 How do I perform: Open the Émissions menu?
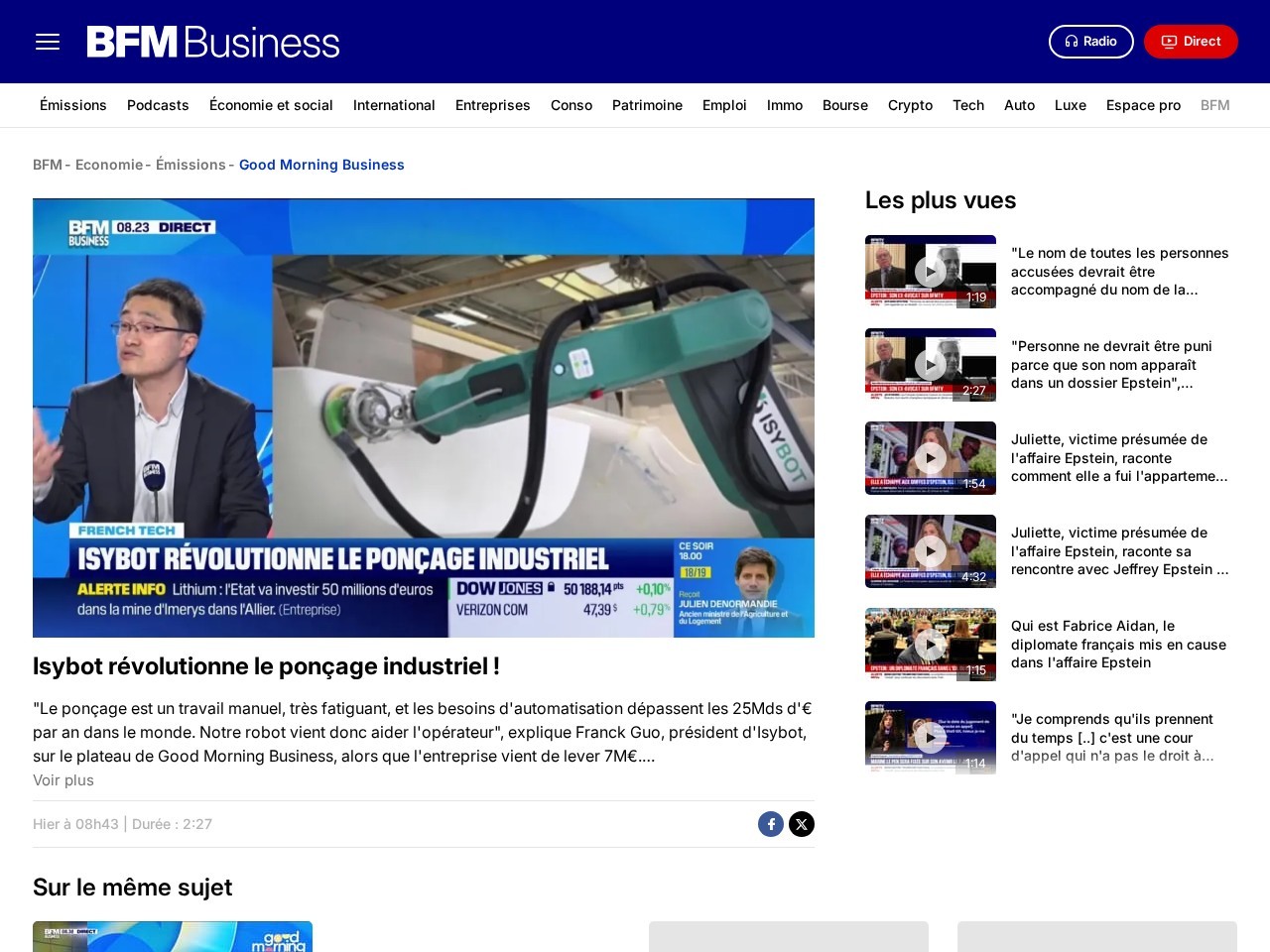pyautogui.click(x=72, y=105)
